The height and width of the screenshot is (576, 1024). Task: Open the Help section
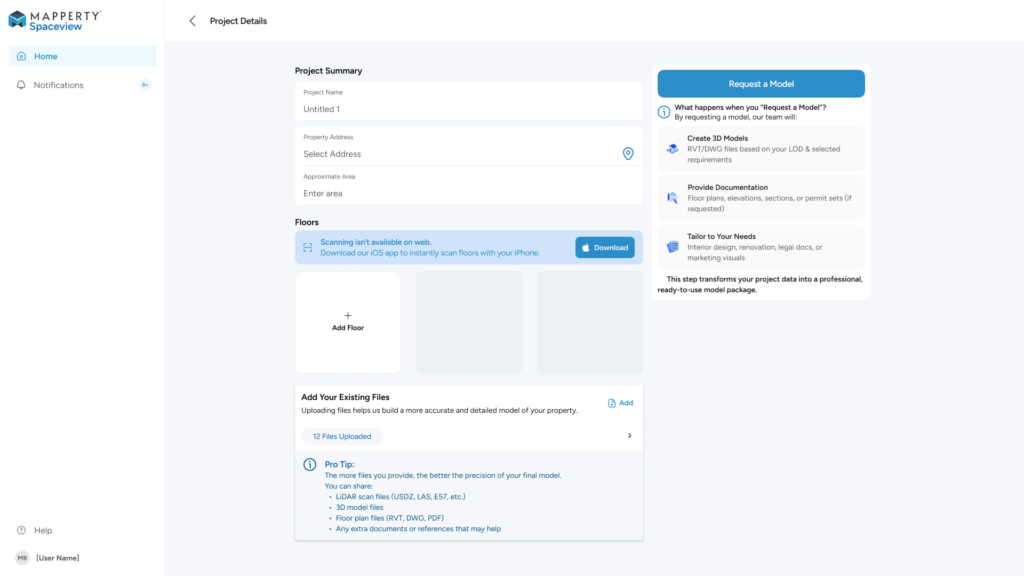[x=42, y=530]
